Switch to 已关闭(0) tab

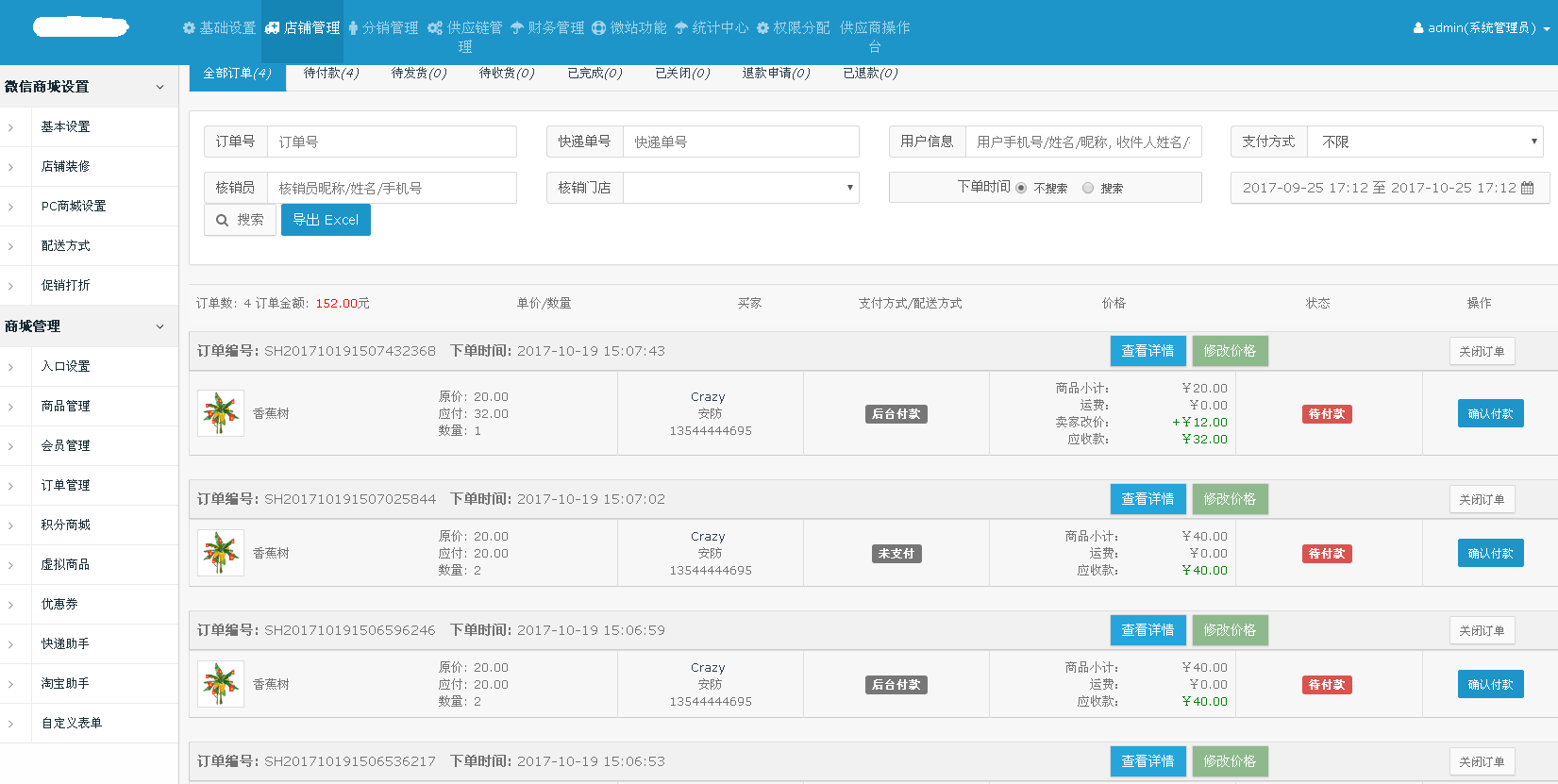coord(682,74)
